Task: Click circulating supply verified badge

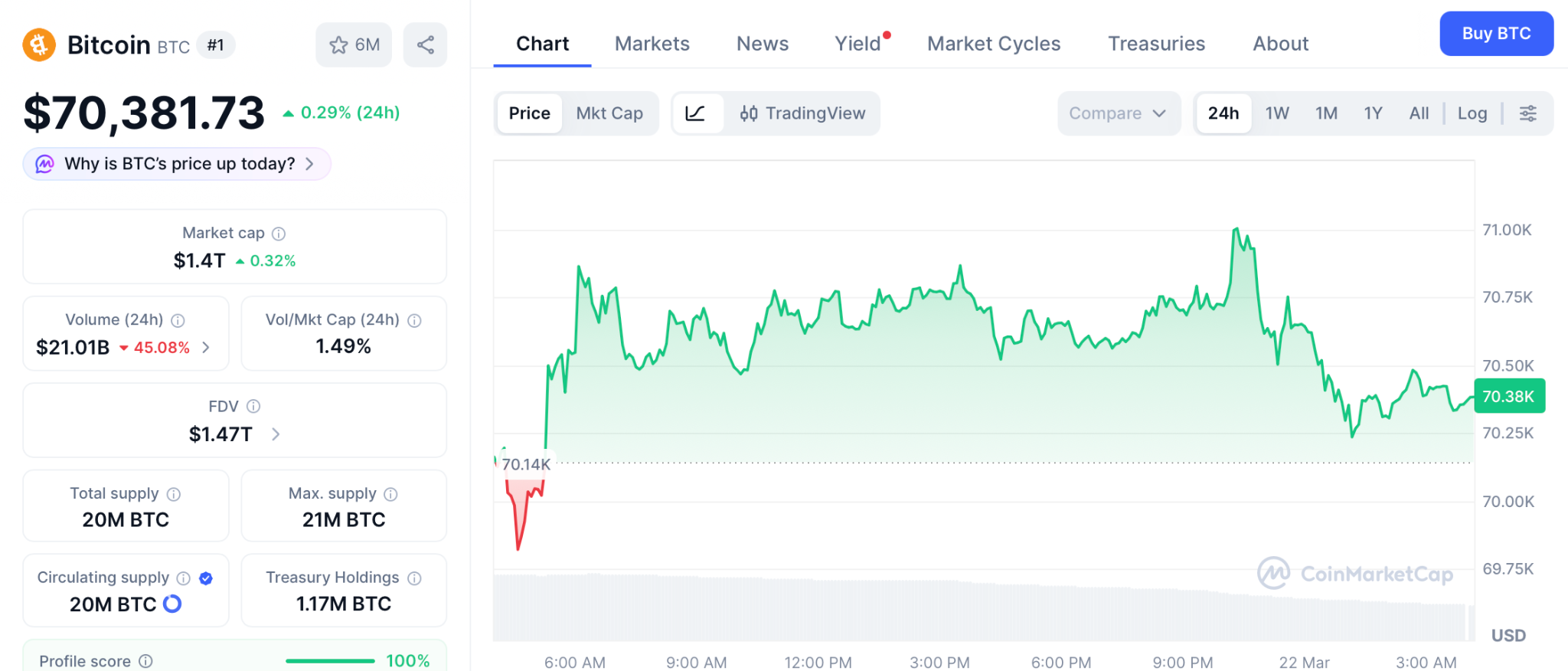Action: (x=206, y=578)
